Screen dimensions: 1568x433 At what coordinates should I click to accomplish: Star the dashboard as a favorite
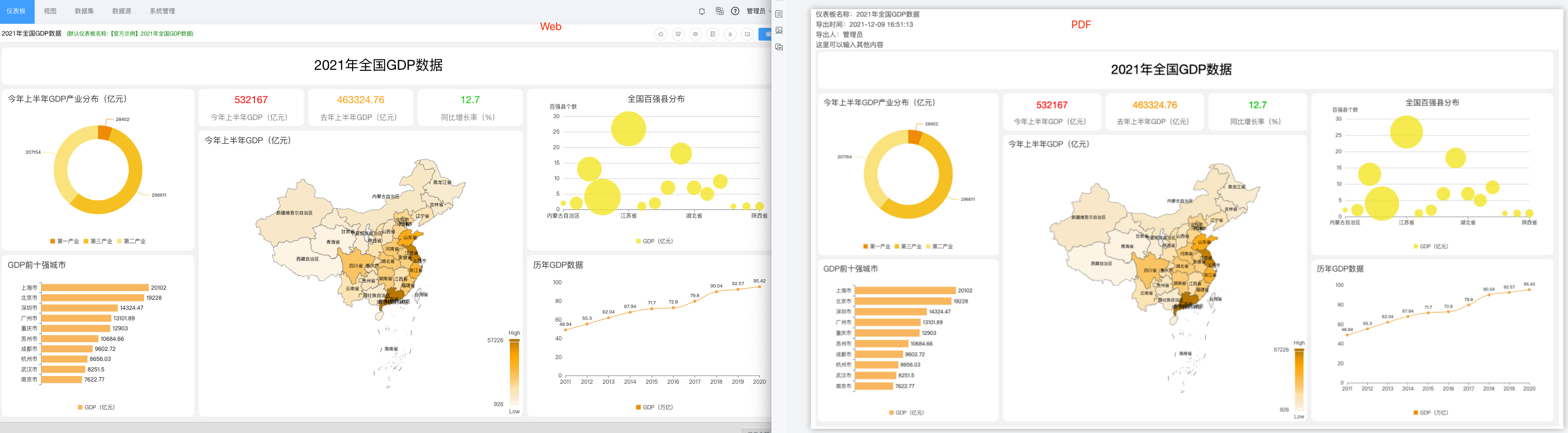click(x=661, y=34)
